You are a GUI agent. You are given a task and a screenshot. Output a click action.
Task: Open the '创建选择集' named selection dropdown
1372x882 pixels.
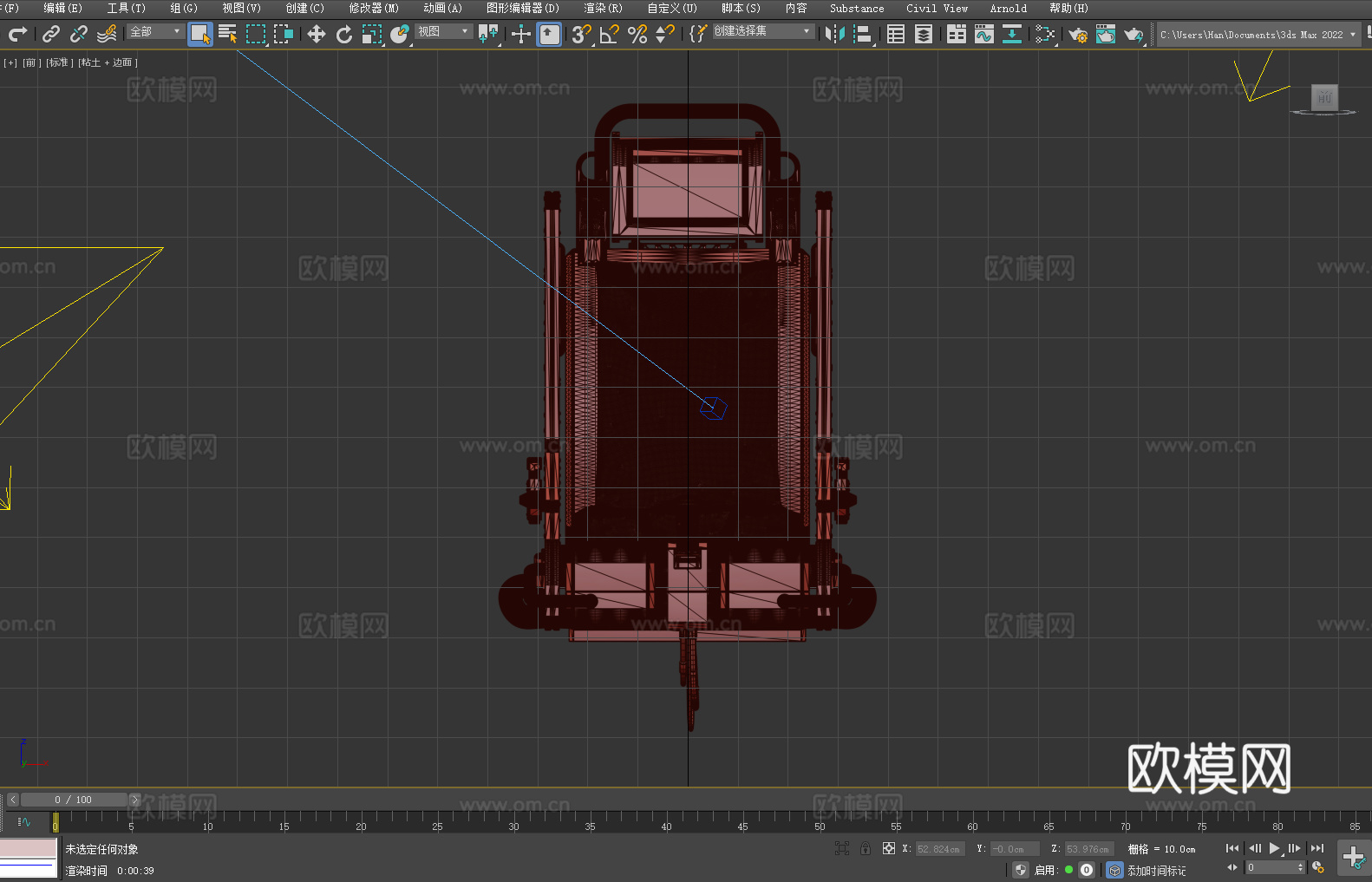(763, 31)
